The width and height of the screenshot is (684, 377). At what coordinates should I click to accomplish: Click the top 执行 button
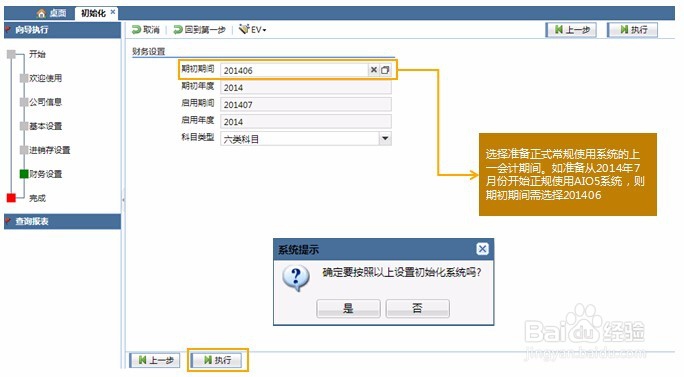tap(633, 30)
